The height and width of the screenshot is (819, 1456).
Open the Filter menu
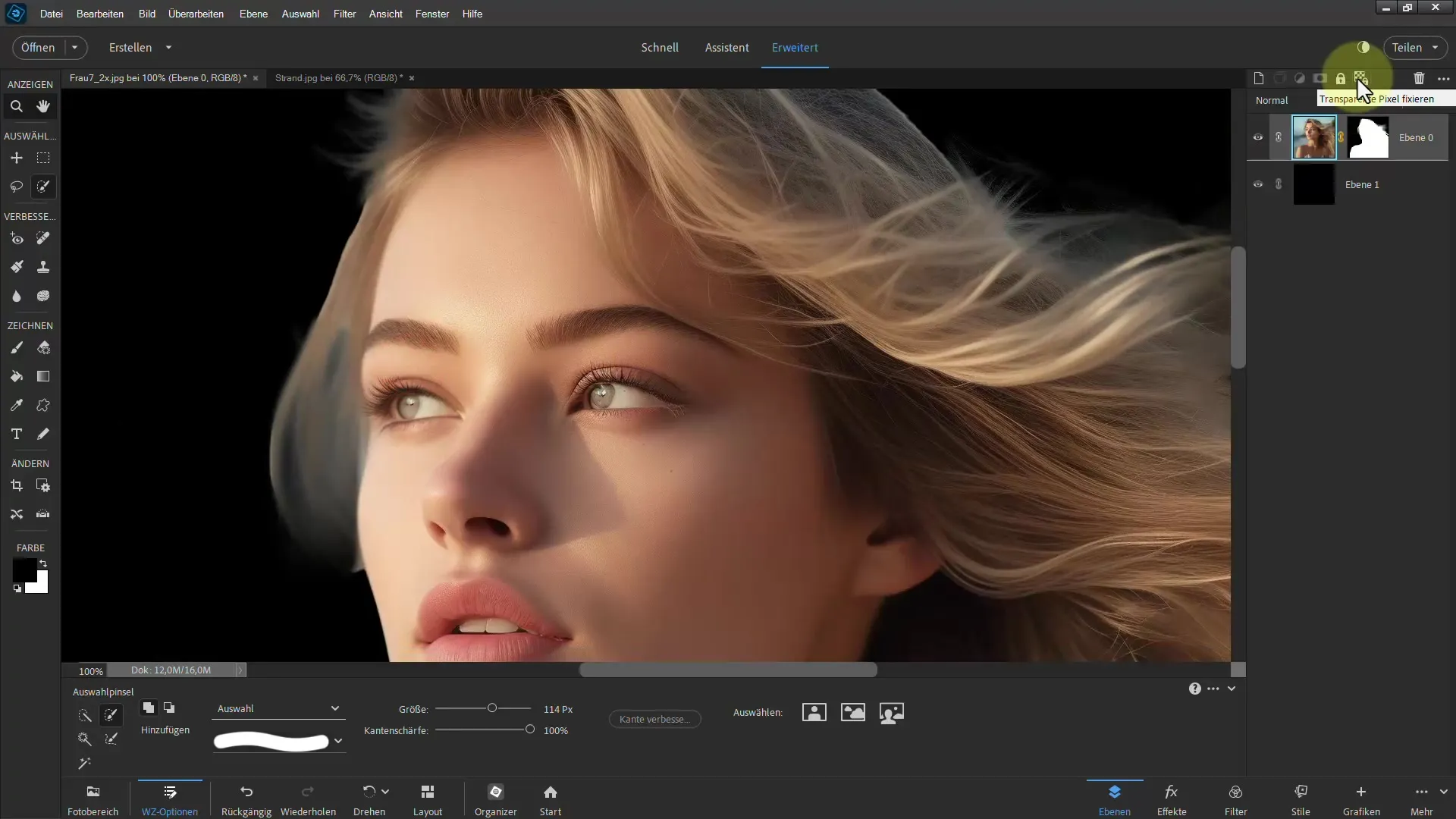[344, 14]
